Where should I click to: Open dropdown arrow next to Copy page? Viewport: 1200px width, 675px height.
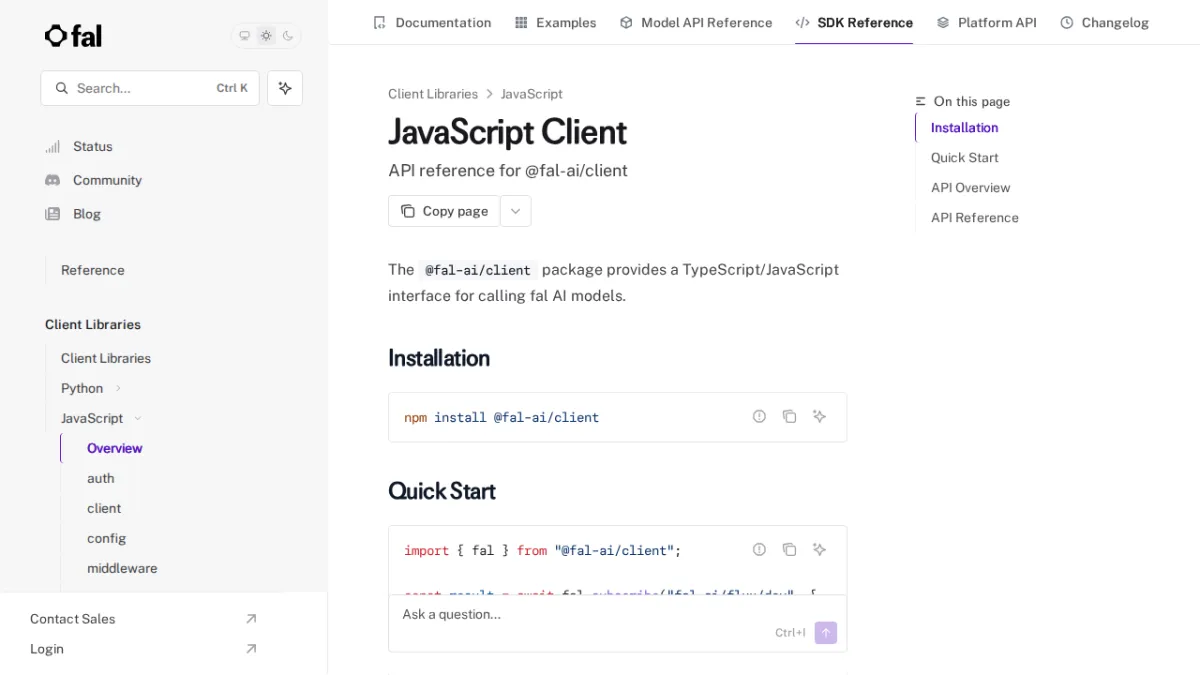click(515, 211)
